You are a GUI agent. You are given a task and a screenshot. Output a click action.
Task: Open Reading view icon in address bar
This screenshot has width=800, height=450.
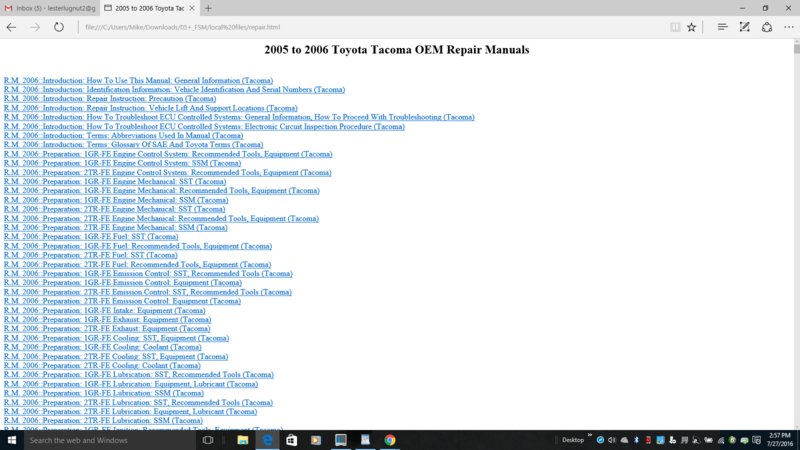point(675,27)
